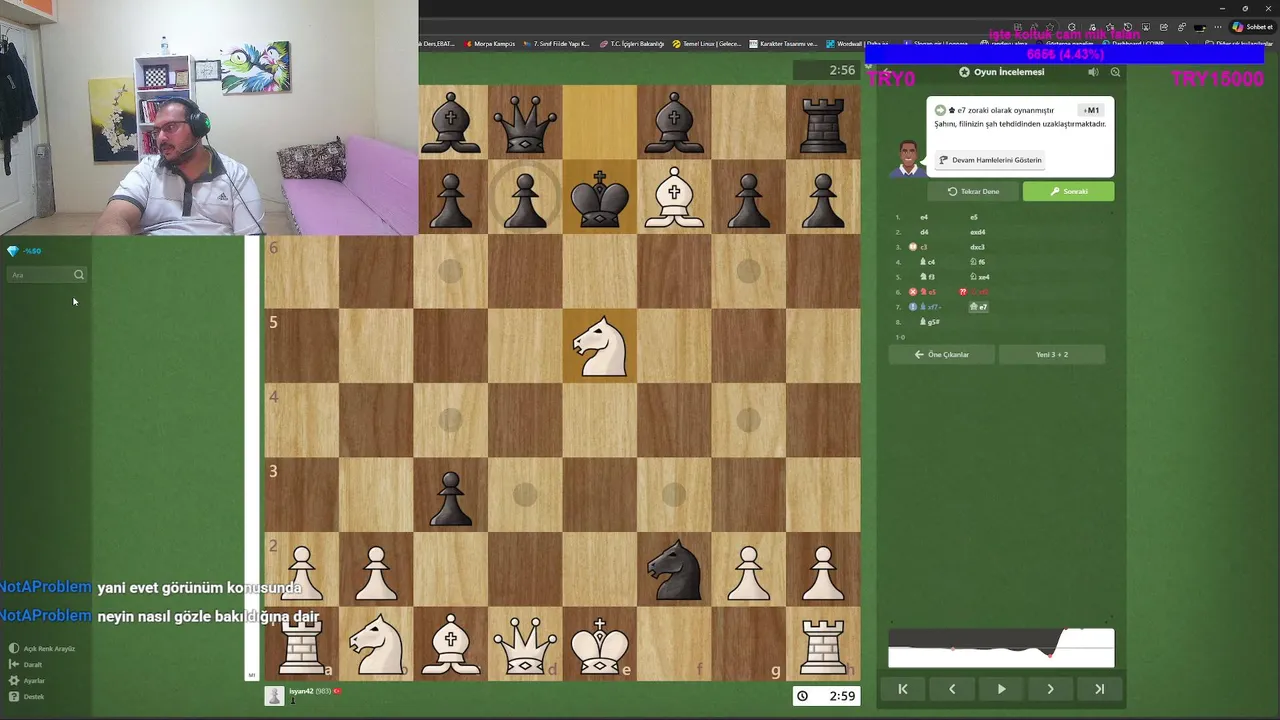Open Karakter Tasarımı bookmark
Screen dimensions: 1280x720
(783, 44)
